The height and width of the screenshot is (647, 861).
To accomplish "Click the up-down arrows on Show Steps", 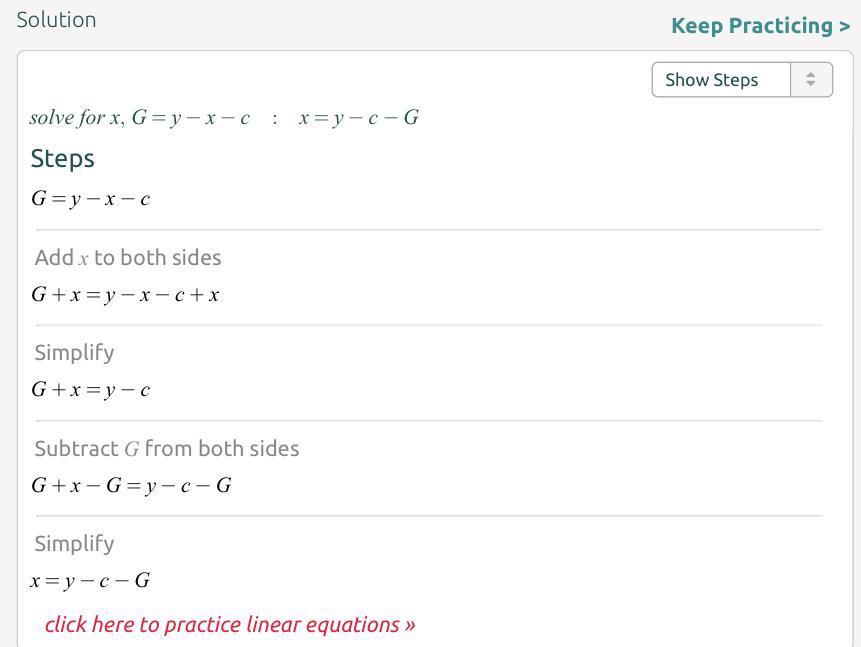I will (x=811, y=80).
